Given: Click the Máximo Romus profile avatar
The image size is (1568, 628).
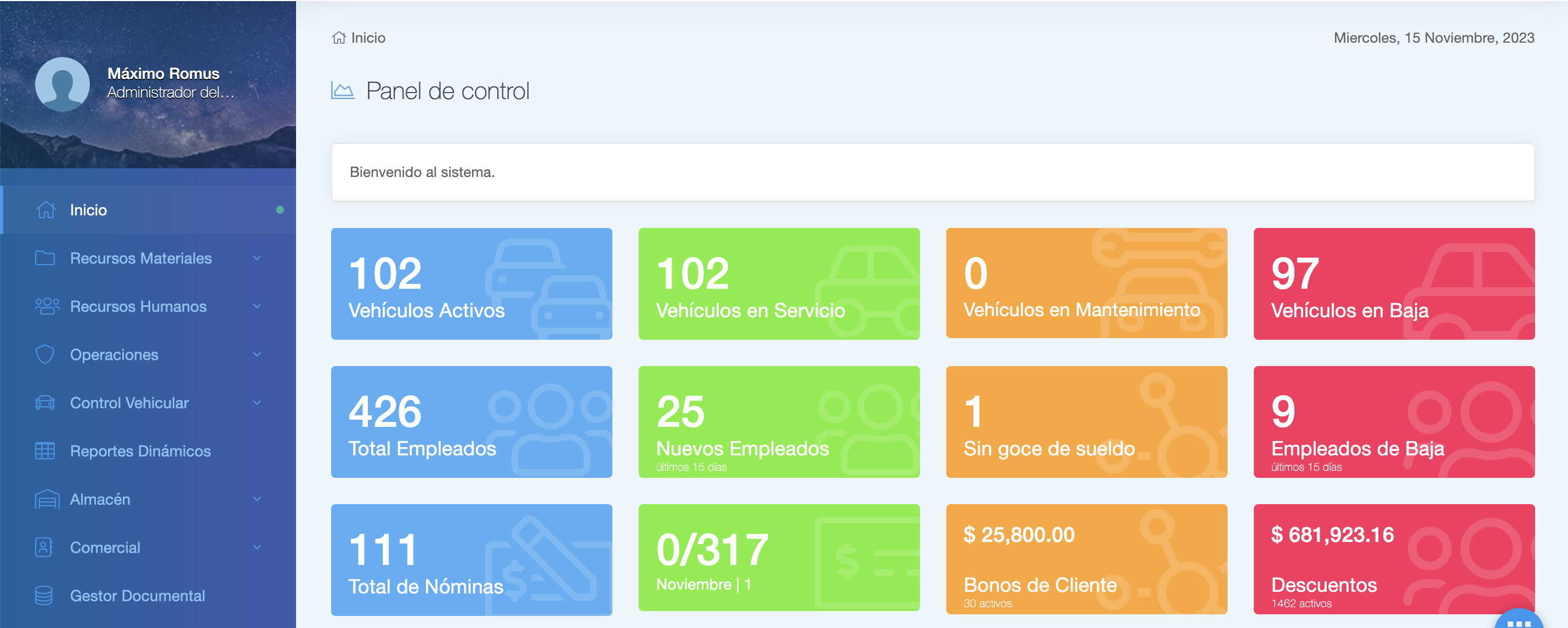Looking at the screenshot, I should click(x=62, y=84).
